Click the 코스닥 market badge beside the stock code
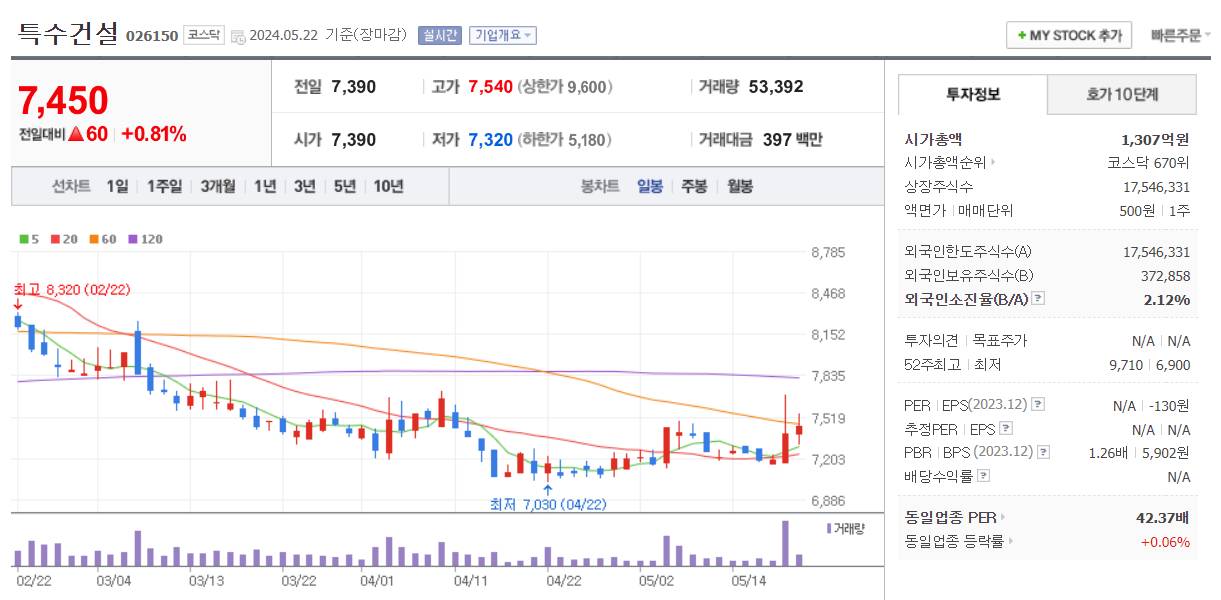Image resolution: width=1221 pixels, height=600 pixels. coord(203,33)
